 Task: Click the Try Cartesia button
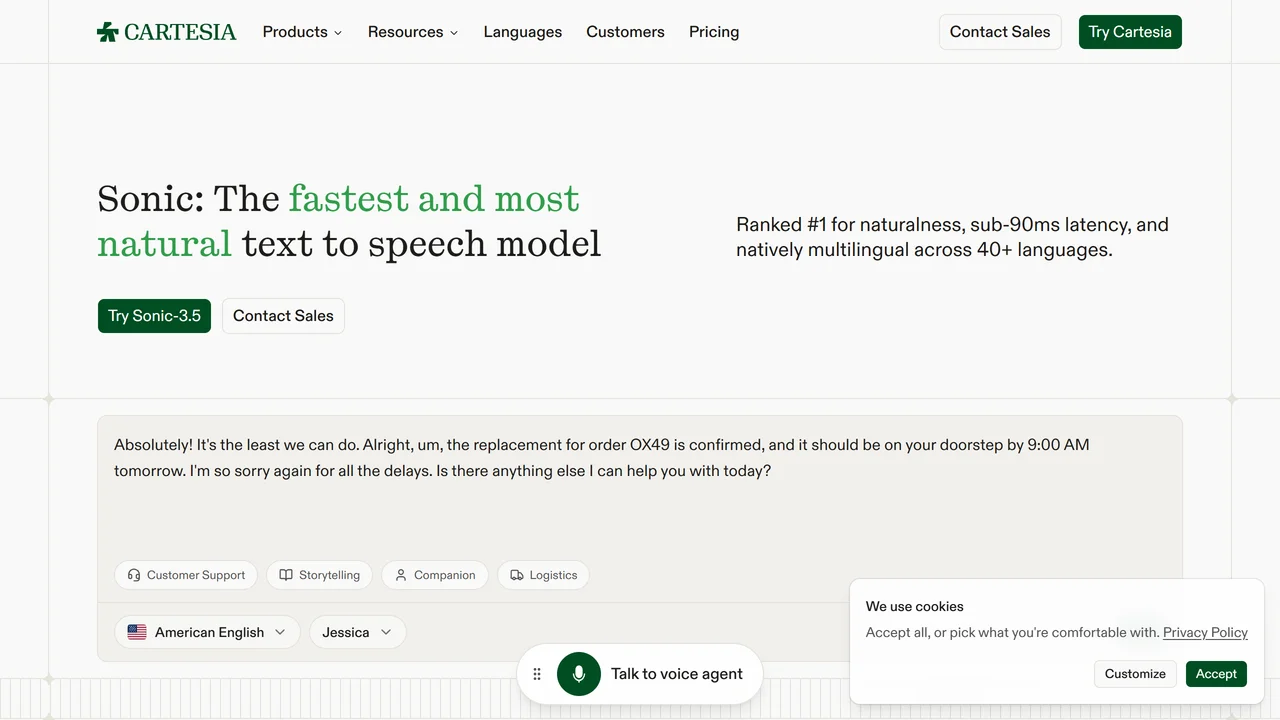click(1130, 32)
